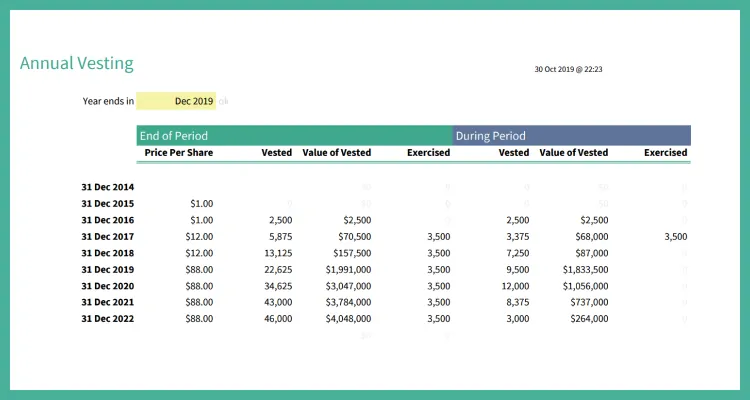Click the '$3,047,000' value cell
The height and width of the screenshot is (400, 750).
(349, 286)
